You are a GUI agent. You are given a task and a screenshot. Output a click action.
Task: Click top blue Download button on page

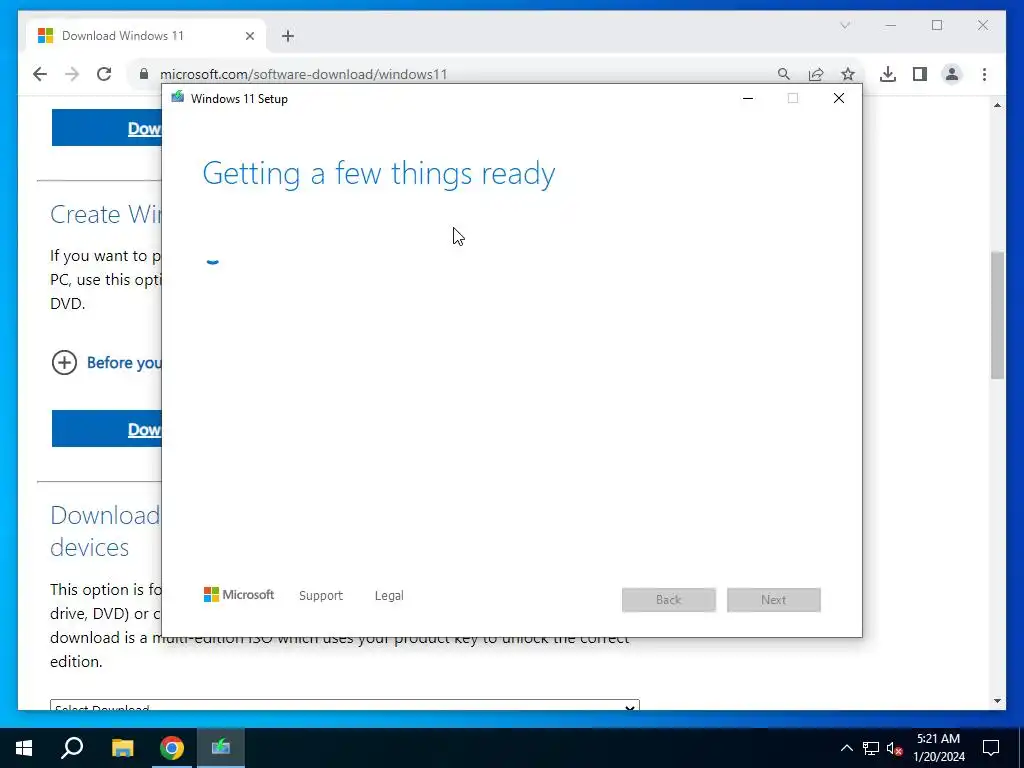[107, 128]
